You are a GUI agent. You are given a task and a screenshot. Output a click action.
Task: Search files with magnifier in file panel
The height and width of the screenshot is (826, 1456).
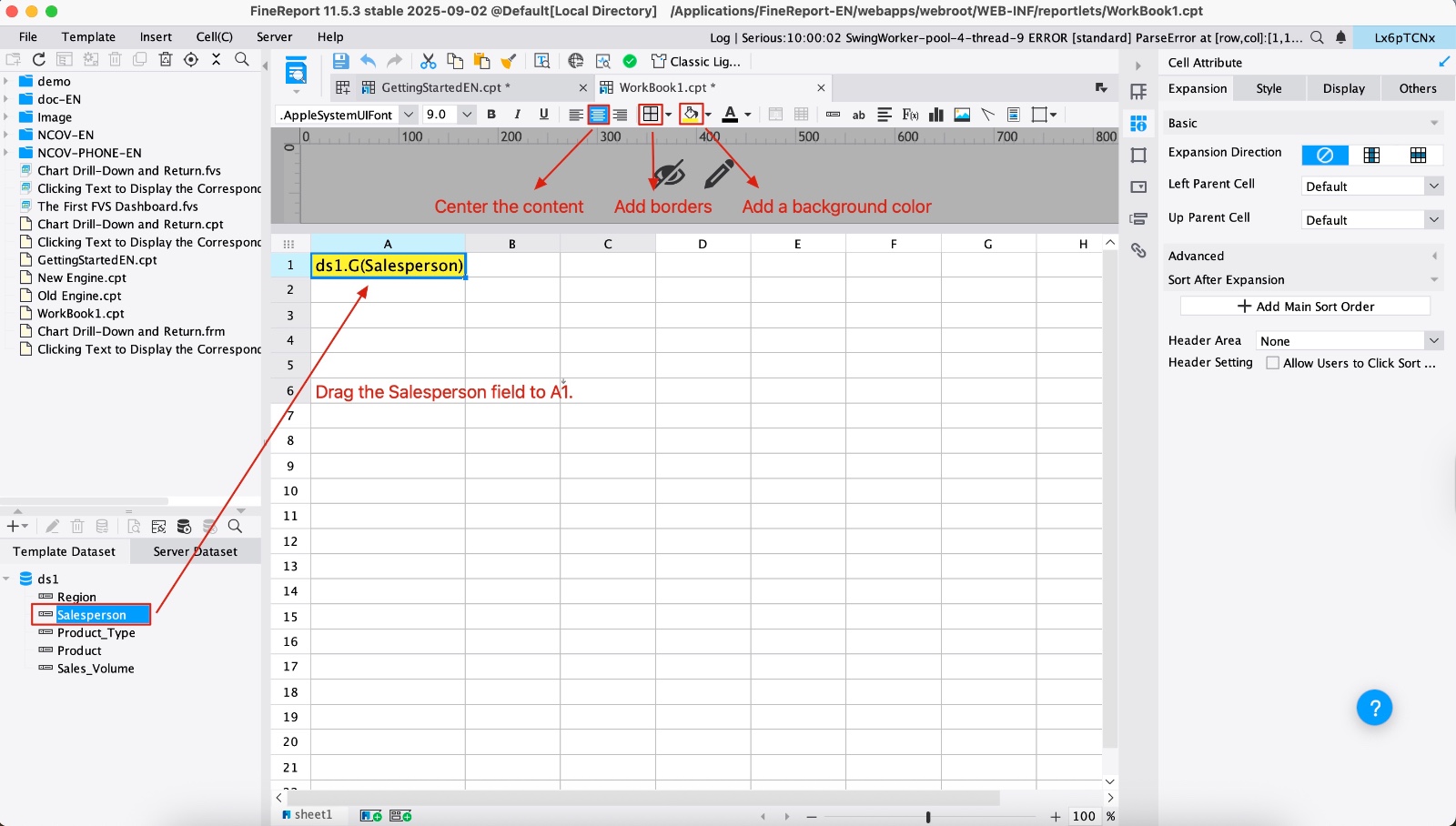(x=242, y=59)
